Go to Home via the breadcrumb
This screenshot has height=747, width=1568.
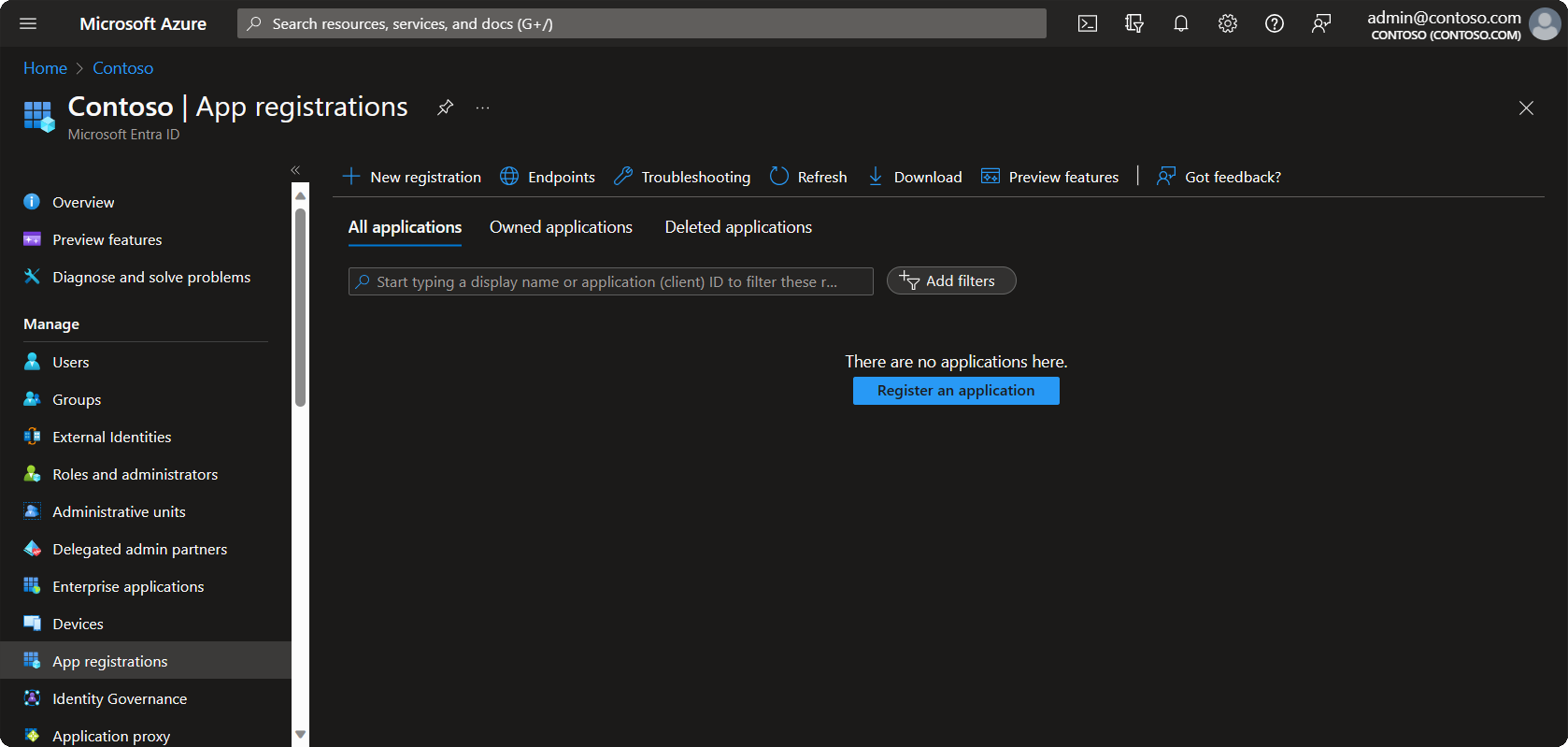click(x=45, y=68)
